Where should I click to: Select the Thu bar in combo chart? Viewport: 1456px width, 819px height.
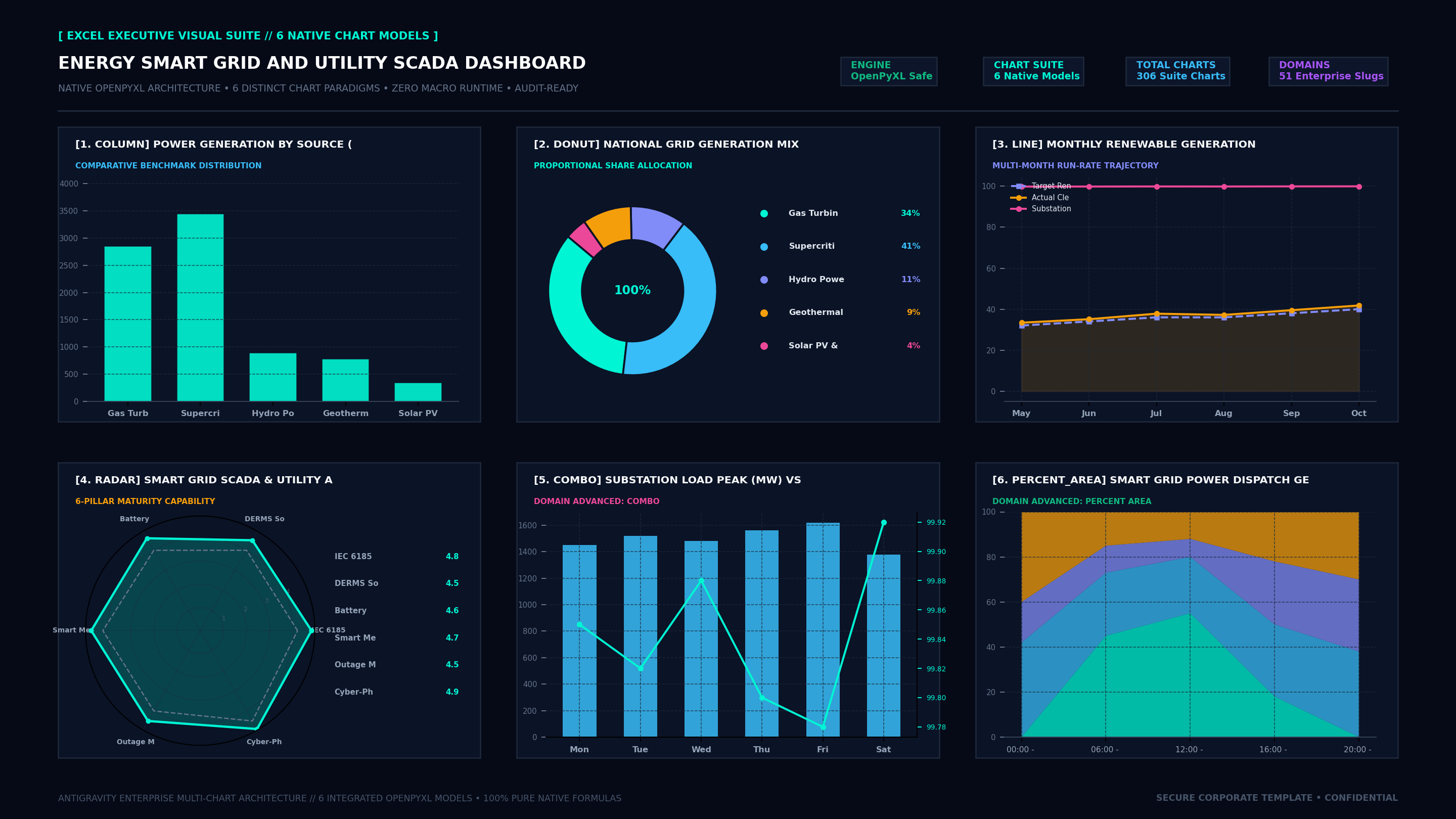click(x=761, y=633)
